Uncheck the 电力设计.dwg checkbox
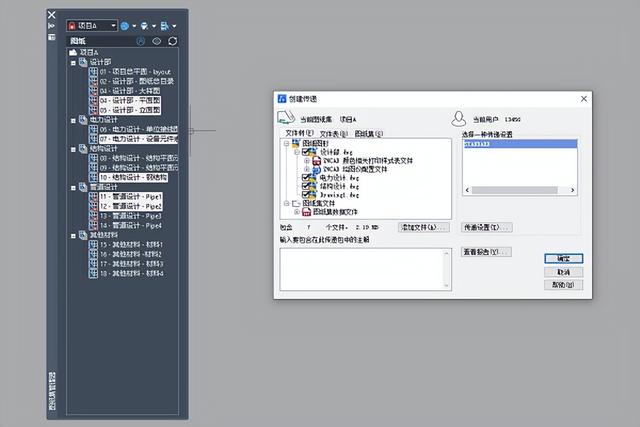 point(307,178)
